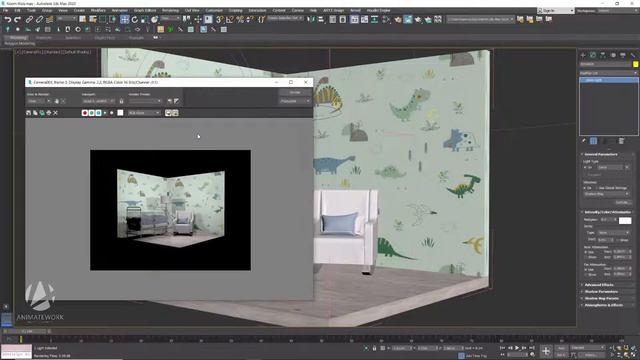Image resolution: width=640 pixels, height=360 pixels.
Task: Open the Utilities wrench icon
Action: point(633,55)
